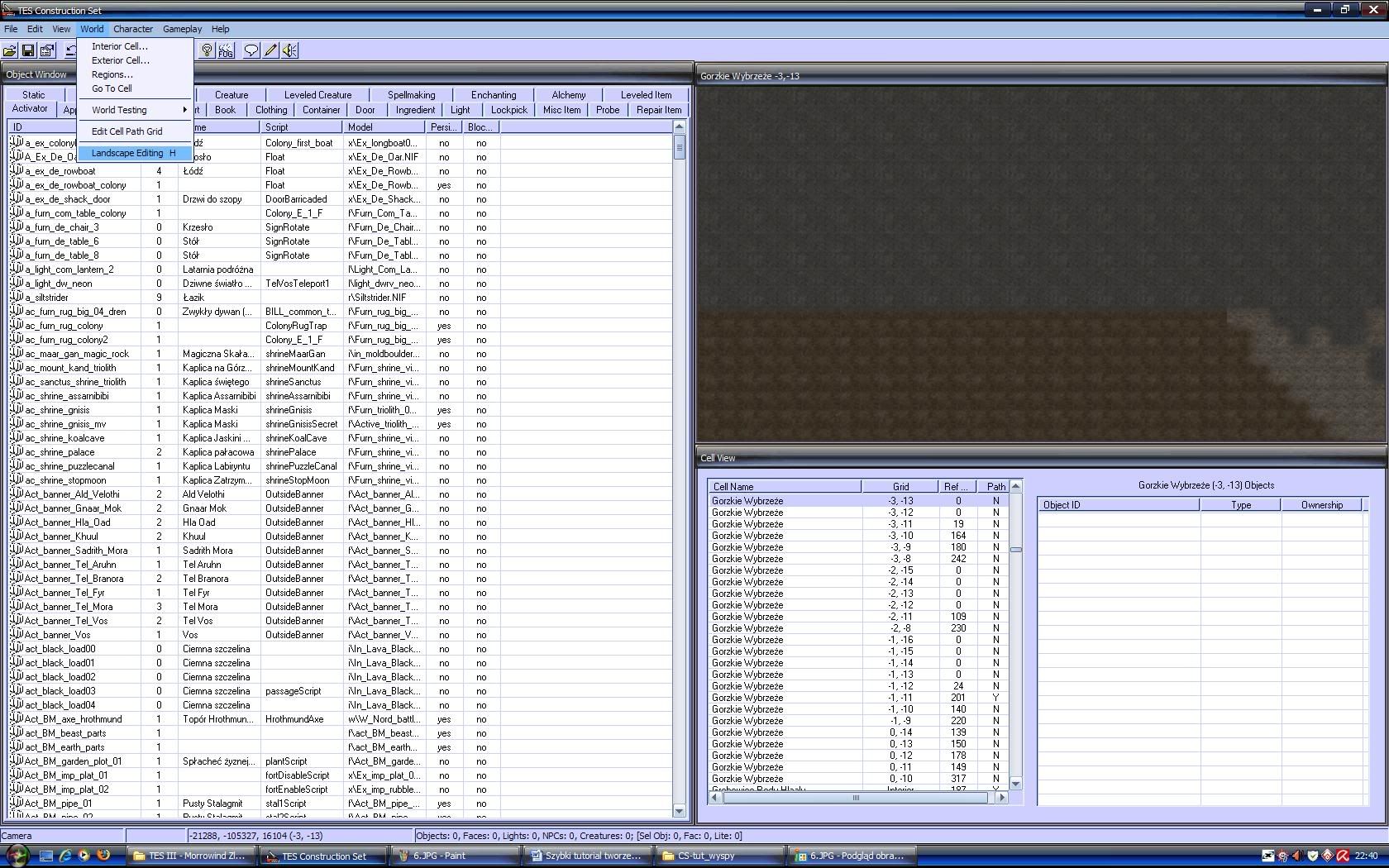Click the render window showing Gorzkie Wybrzeże
Viewport: 1389px width, 868px height.
click(1041, 265)
